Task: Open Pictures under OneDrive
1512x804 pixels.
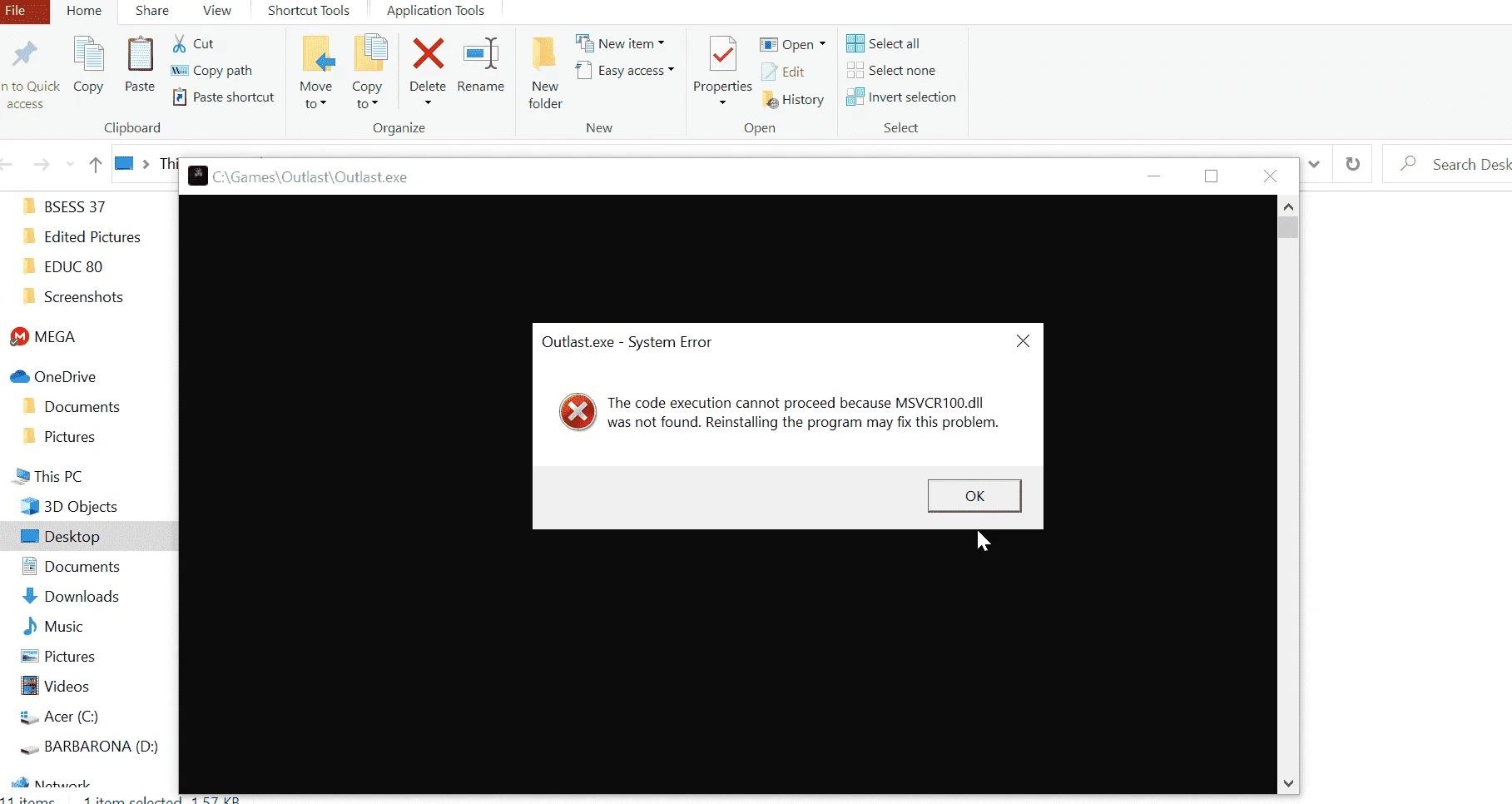Action: click(x=58, y=437)
